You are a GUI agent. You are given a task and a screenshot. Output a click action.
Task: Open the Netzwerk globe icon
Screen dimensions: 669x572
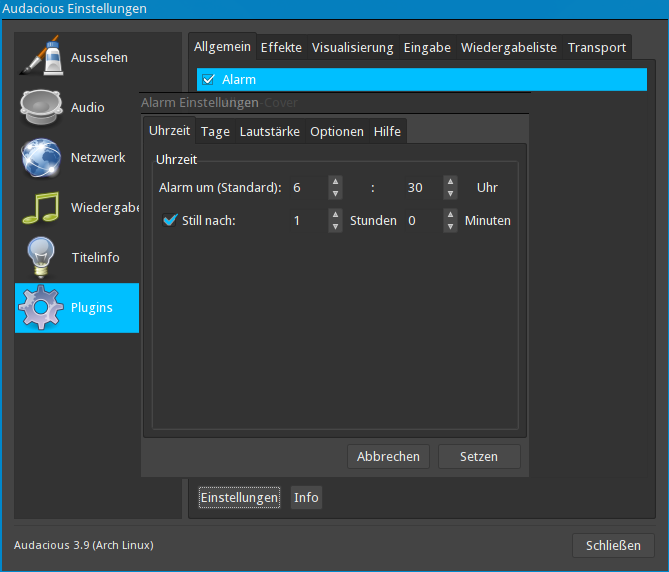tap(41, 157)
